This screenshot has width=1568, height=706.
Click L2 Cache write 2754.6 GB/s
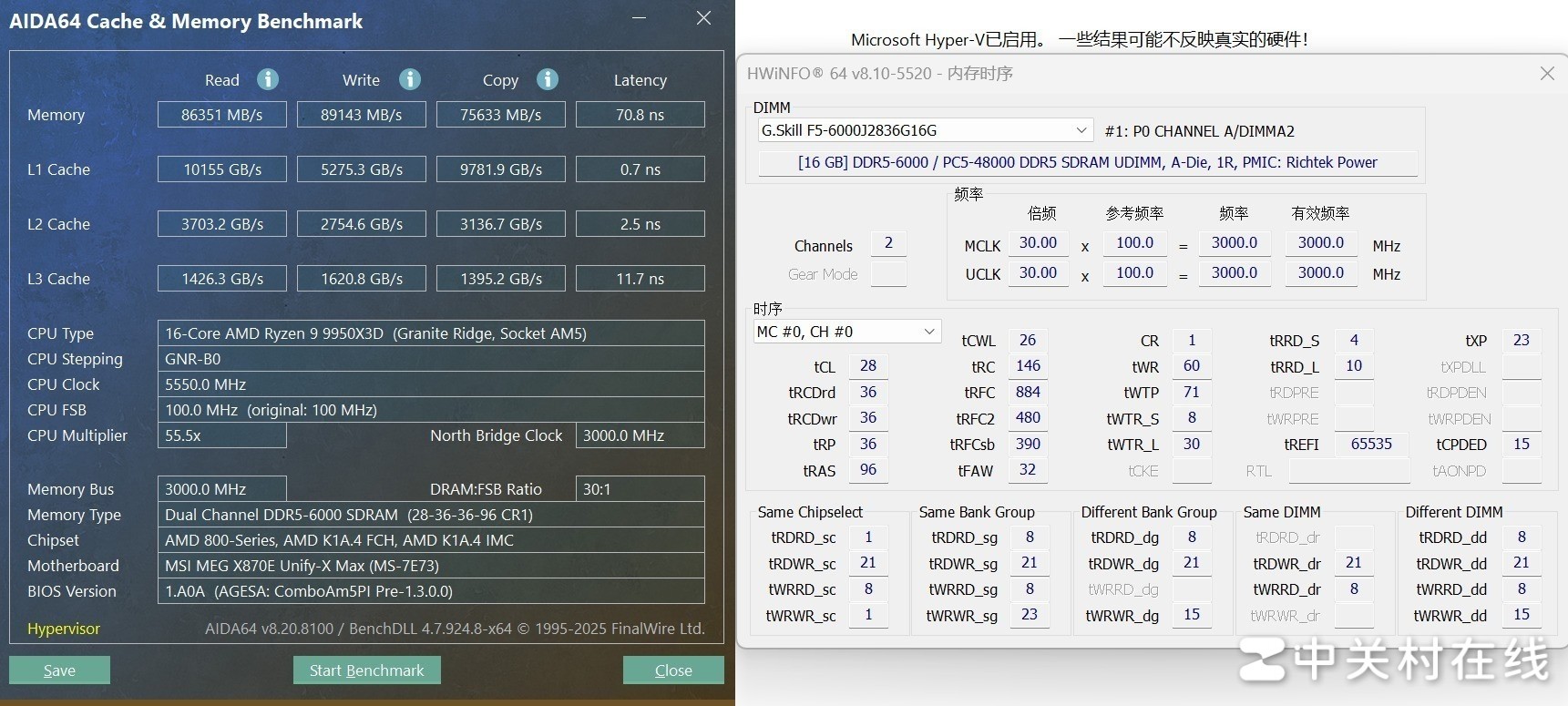(x=362, y=224)
